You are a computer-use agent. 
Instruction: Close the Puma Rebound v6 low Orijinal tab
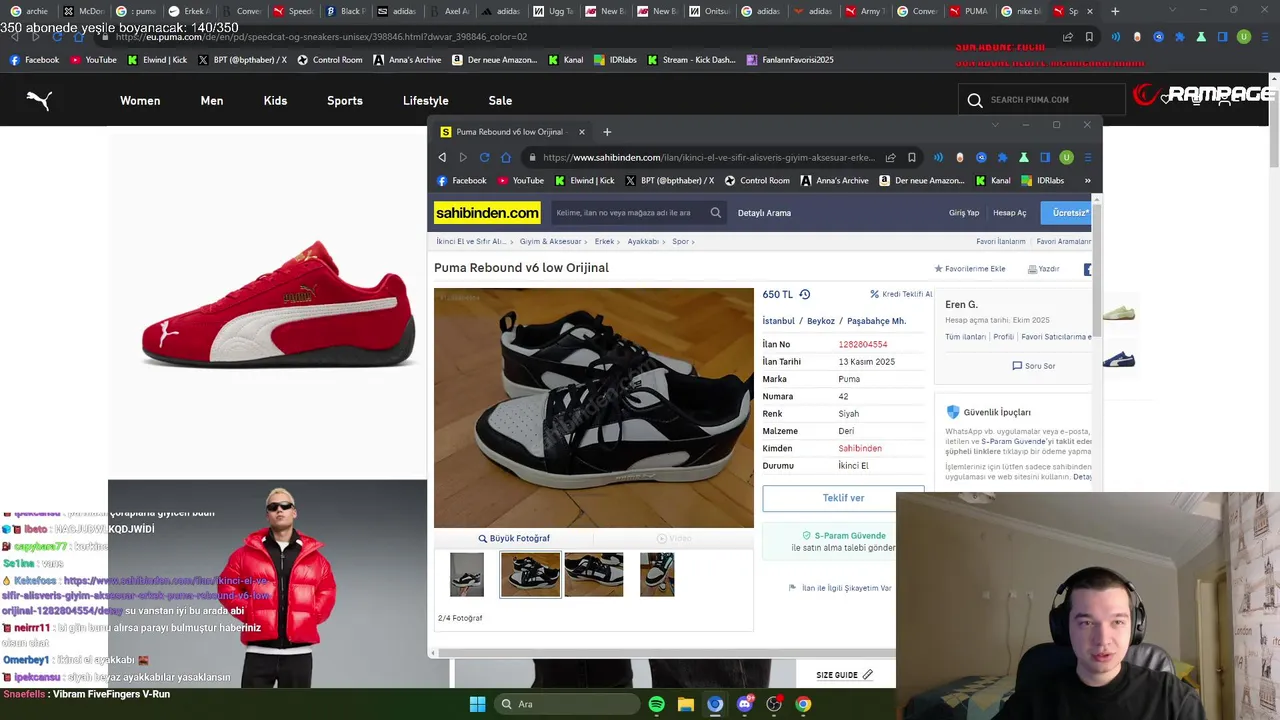tap(581, 132)
